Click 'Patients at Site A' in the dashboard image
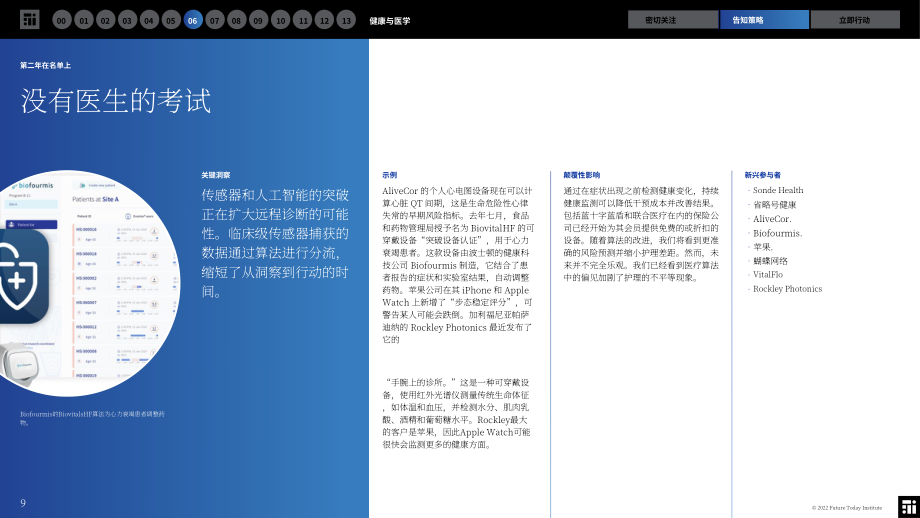Screen dimensions: 920x518 pyautogui.click(x=95, y=199)
